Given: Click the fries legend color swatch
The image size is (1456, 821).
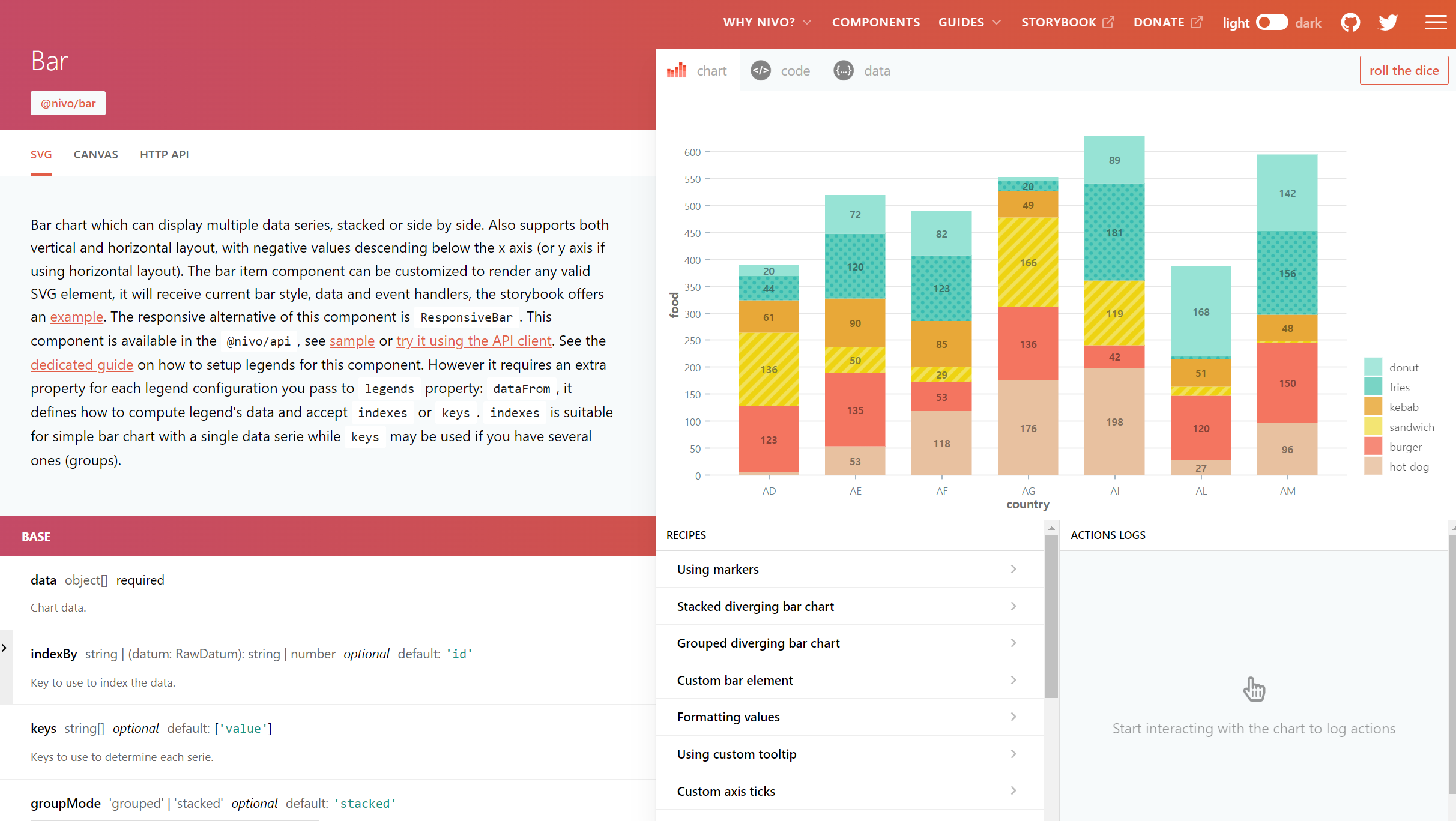Looking at the screenshot, I should (x=1373, y=387).
